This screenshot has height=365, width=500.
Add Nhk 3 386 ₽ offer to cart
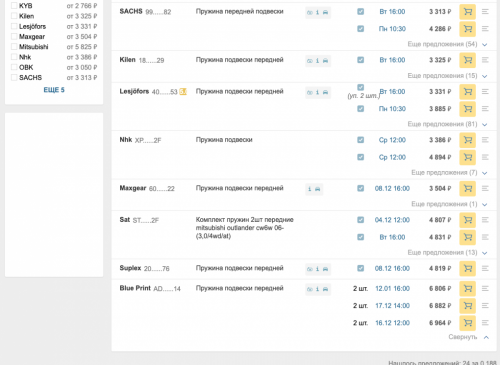pos(467,140)
